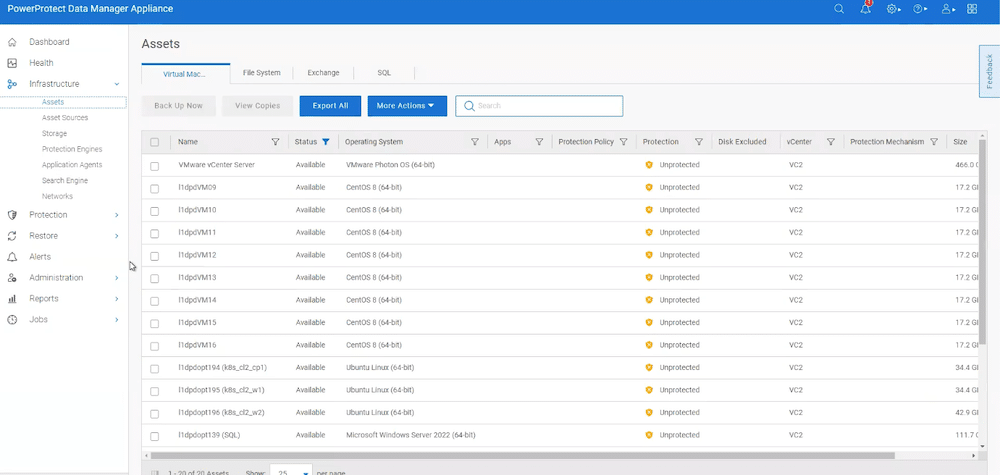Check the l1dpdVM12 row checkbox
The width and height of the screenshot is (1000, 475).
click(154, 256)
